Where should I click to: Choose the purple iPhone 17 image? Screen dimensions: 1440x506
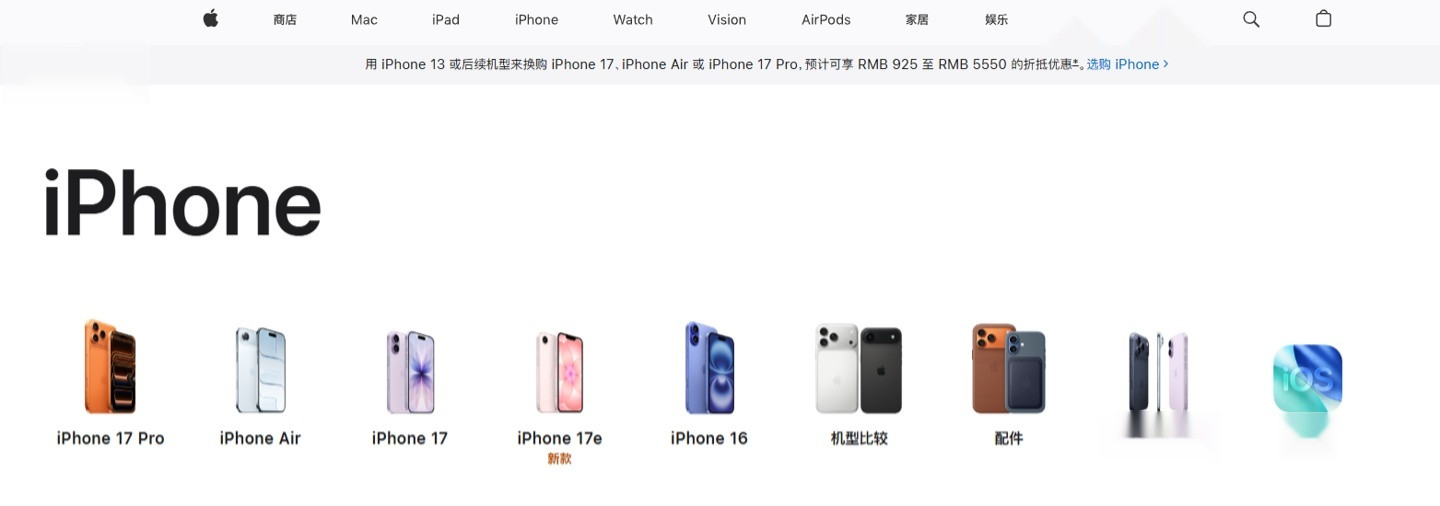[410, 372]
